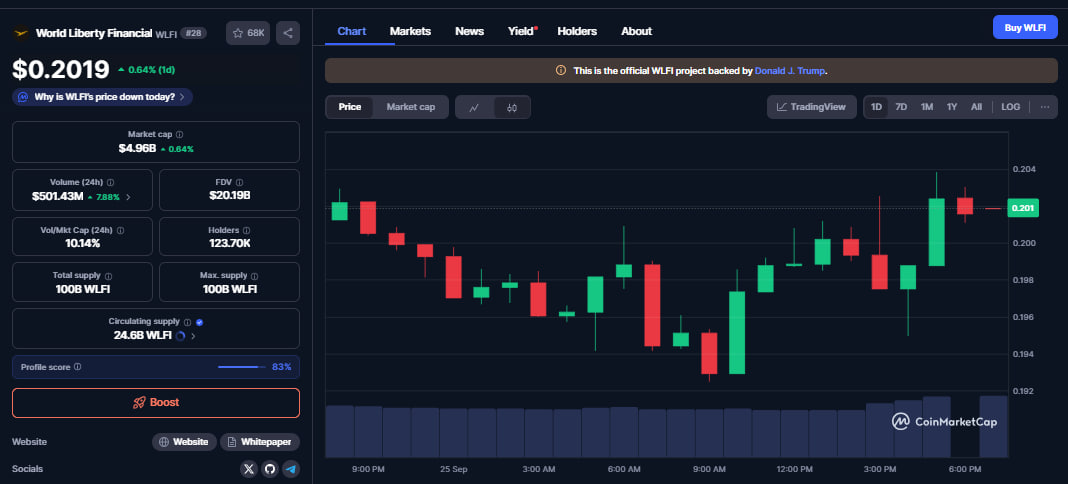This screenshot has width=1068, height=484.
Task: Set chart range to 1D
Action: tap(877, 107)
